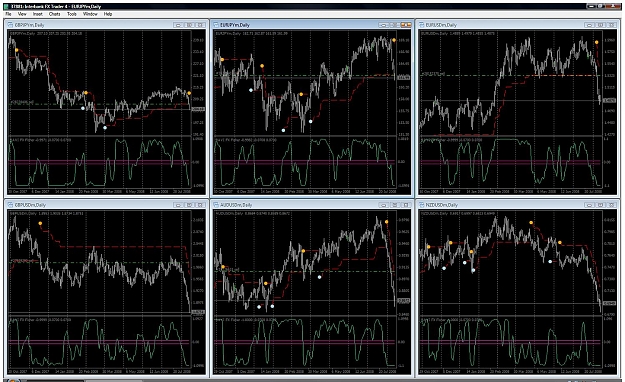Close the AUDUSDm,Daily chart window
The height and width of the screenshot is (382, 625).
coord(406,205)
